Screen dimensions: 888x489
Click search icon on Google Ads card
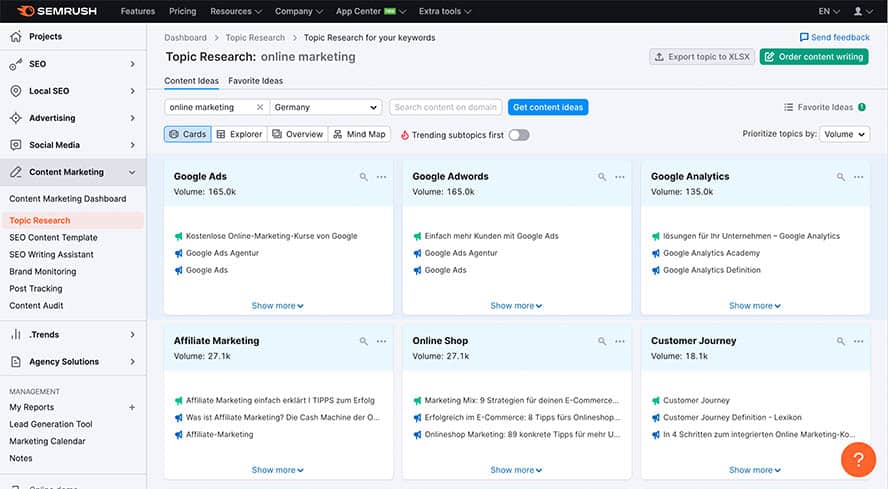tap(364, 177)
